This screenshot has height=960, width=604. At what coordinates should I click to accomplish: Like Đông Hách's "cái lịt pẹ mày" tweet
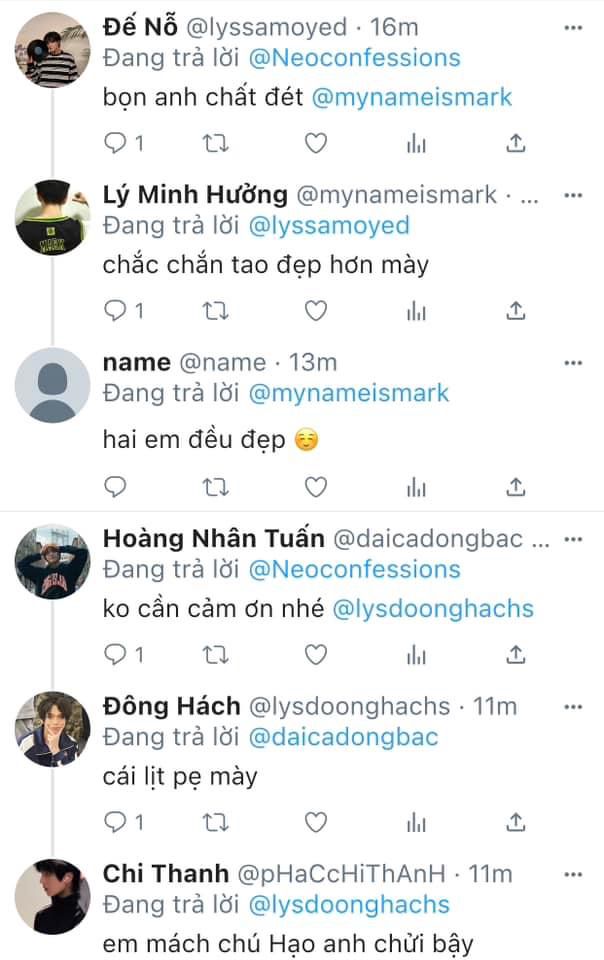316,823
